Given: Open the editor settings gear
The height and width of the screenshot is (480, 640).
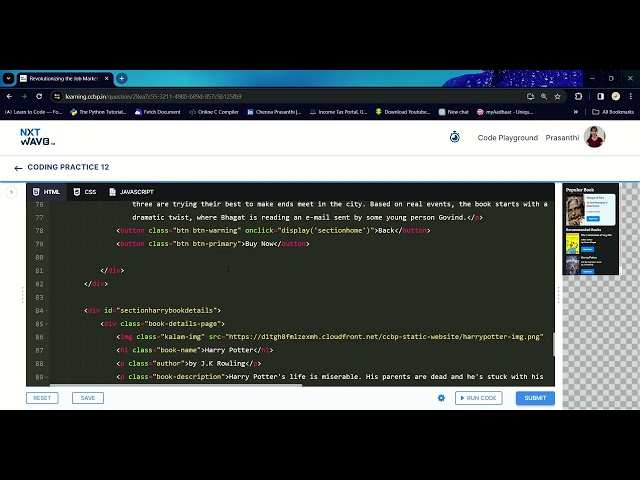Looking at the screenshot, I should pos(441,398).
